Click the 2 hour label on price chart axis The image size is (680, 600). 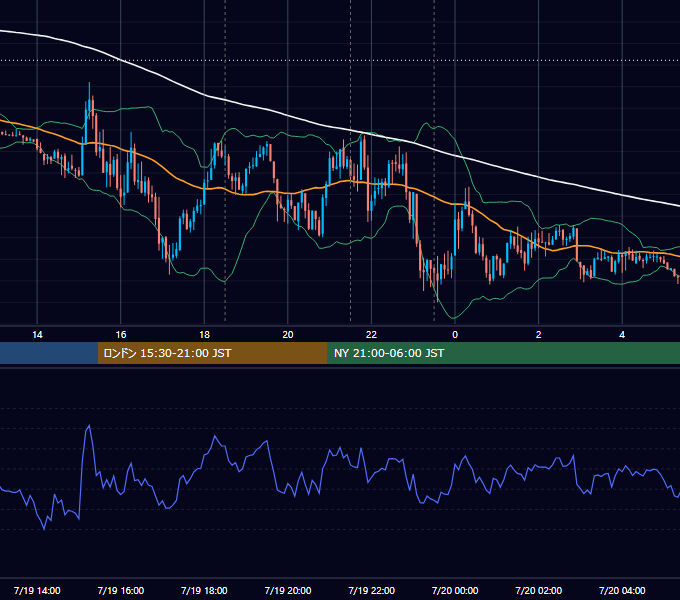point(539,335)
